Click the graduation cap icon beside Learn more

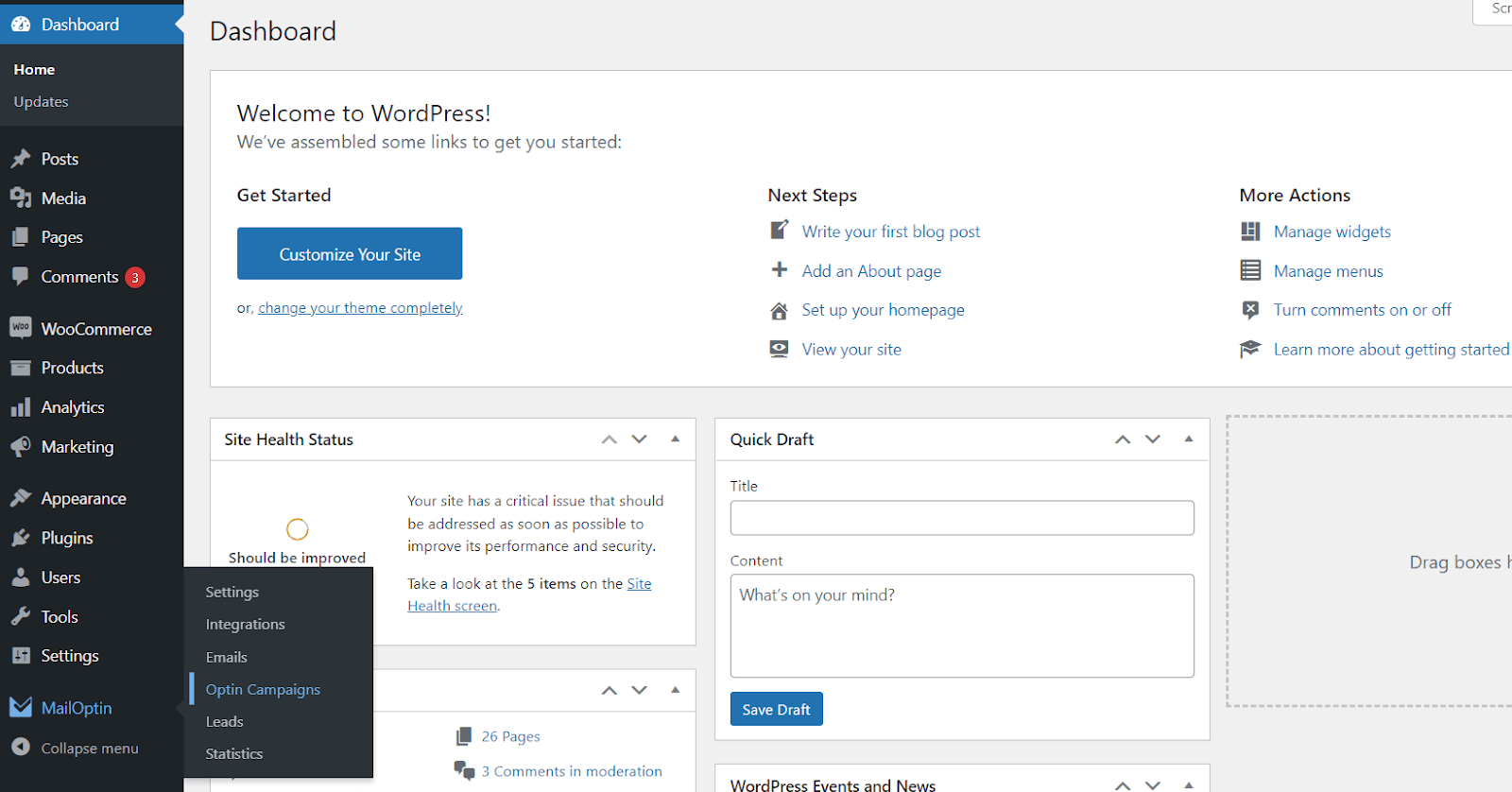click(x=1250, y=349)
